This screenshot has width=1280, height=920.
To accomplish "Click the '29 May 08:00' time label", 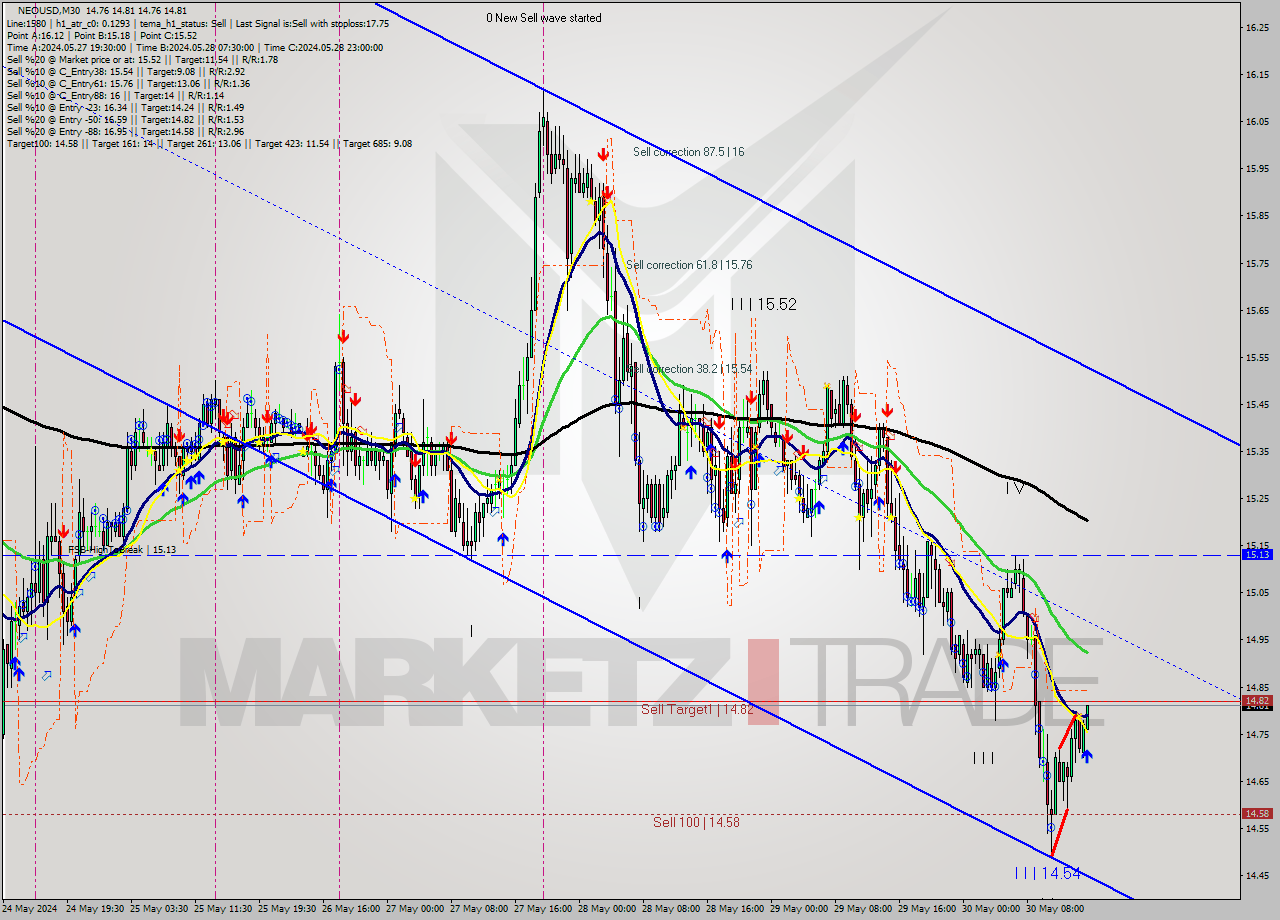I will tap(862, 909).
